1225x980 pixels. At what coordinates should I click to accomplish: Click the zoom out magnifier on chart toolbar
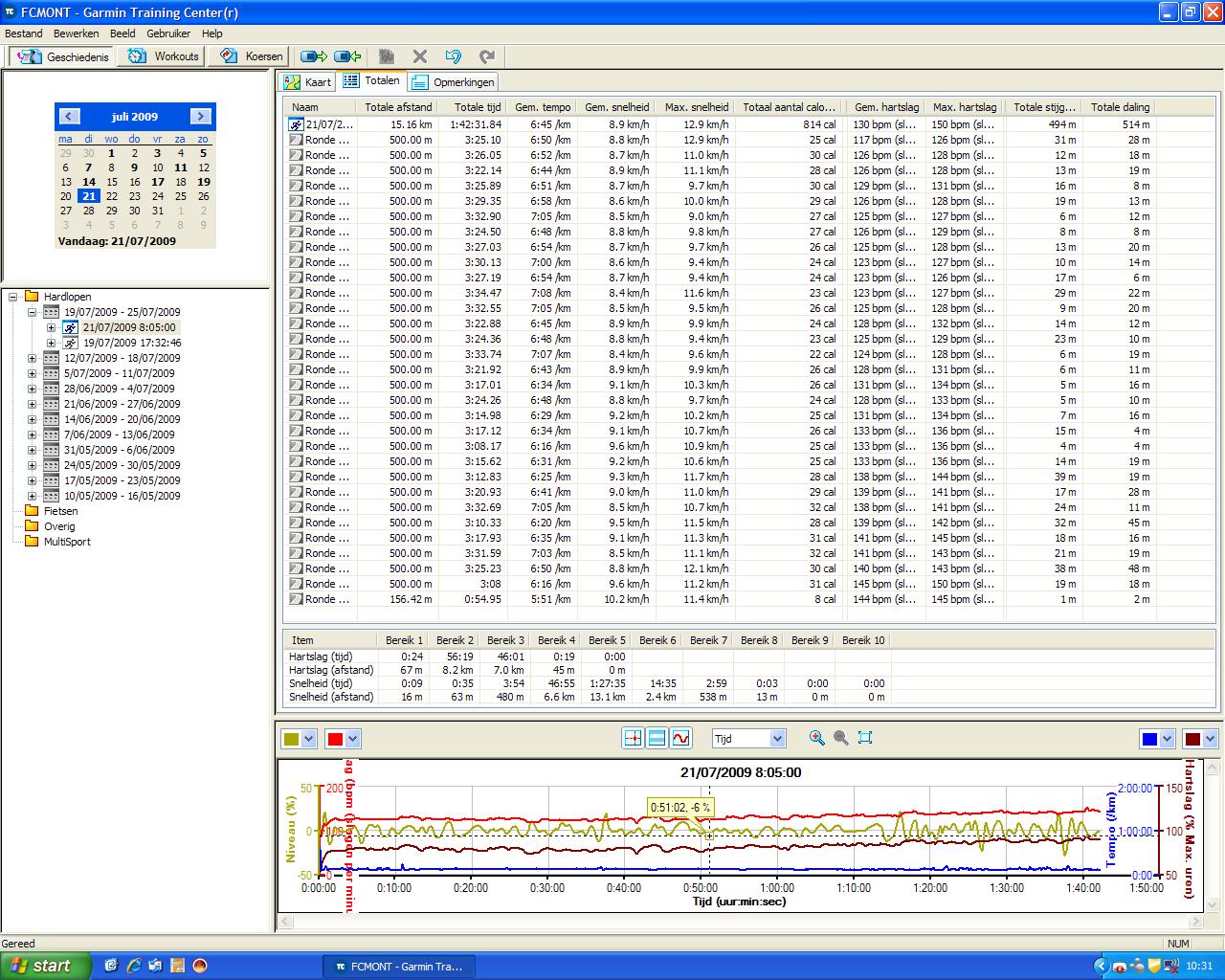(x=840, y=738)
